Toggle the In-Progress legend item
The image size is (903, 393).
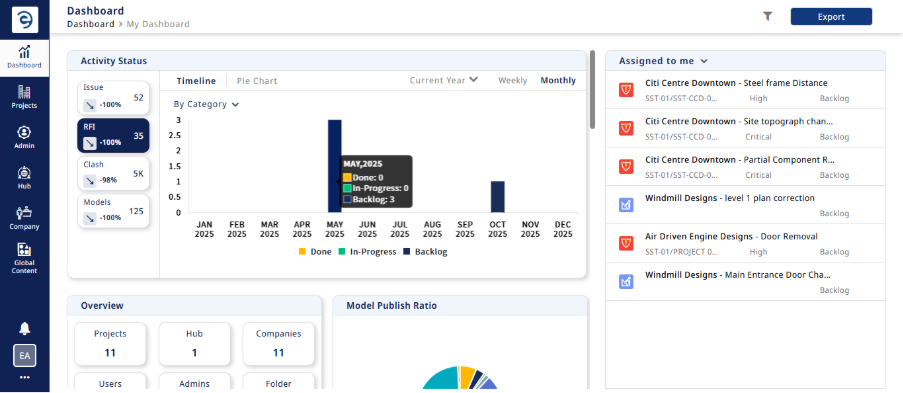[368, 252]
